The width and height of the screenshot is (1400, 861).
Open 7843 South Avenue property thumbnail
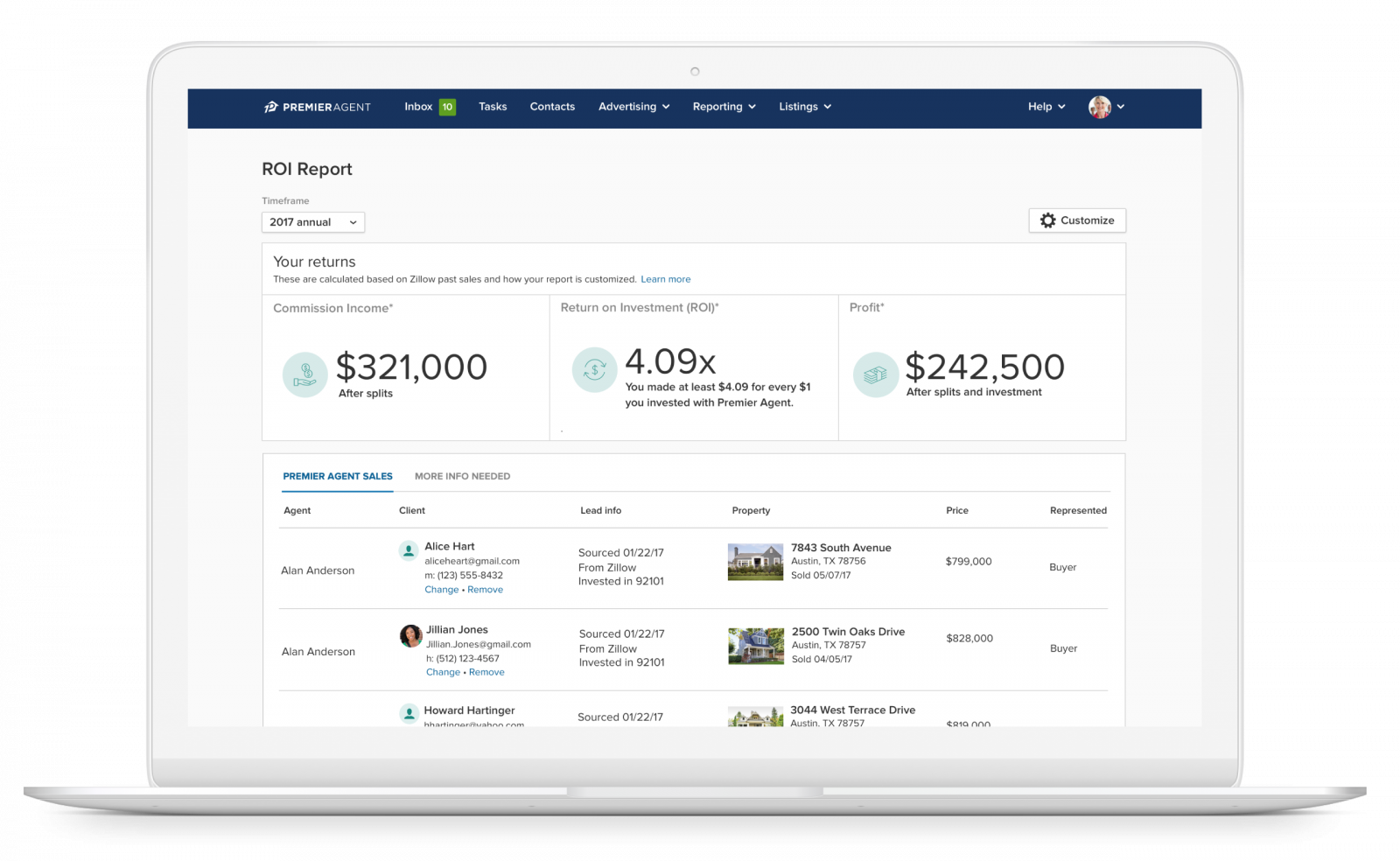tap(755, 562)
